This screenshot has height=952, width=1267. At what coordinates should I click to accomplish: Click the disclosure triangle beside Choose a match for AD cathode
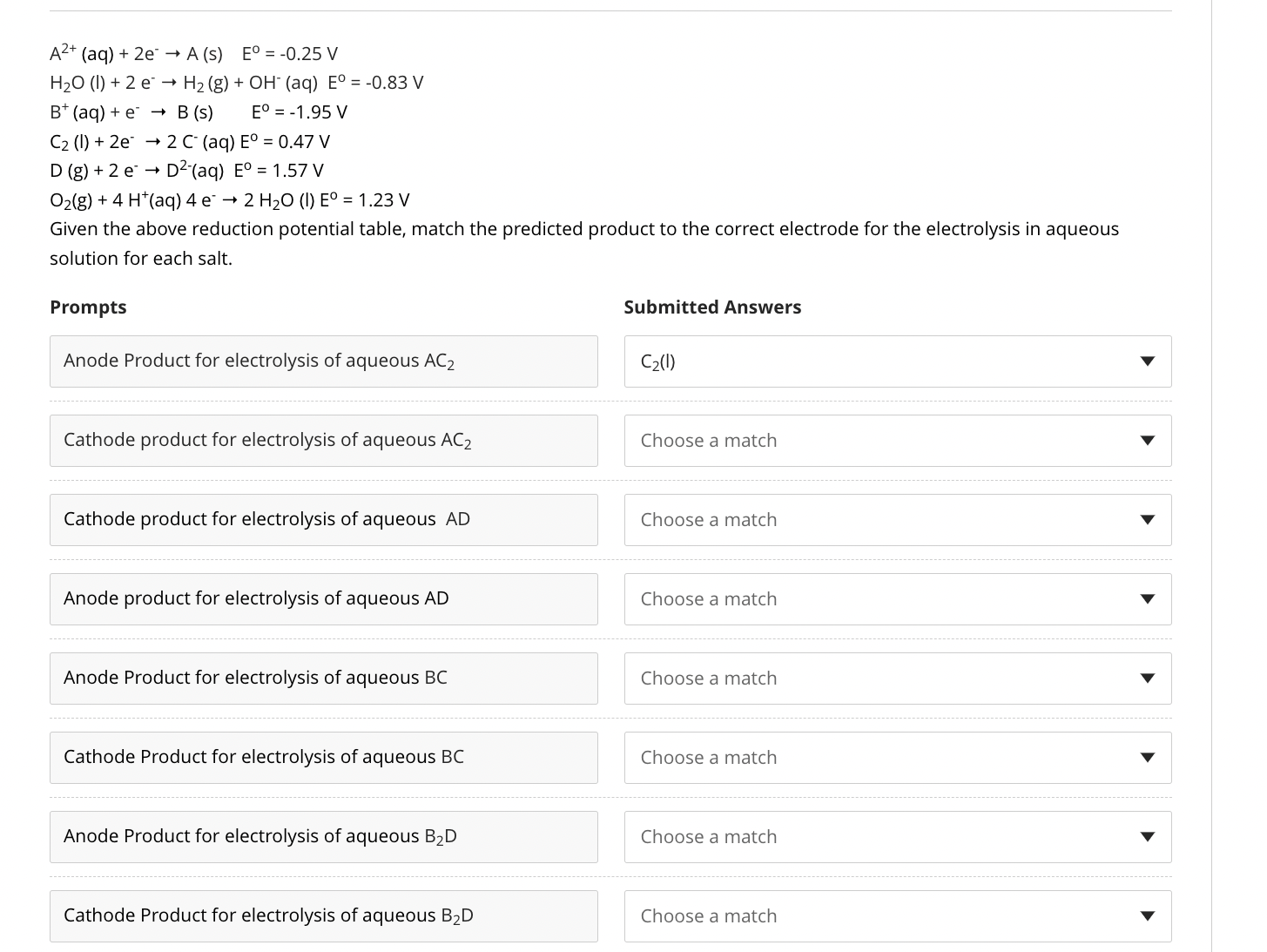[x=1149, y=519]
